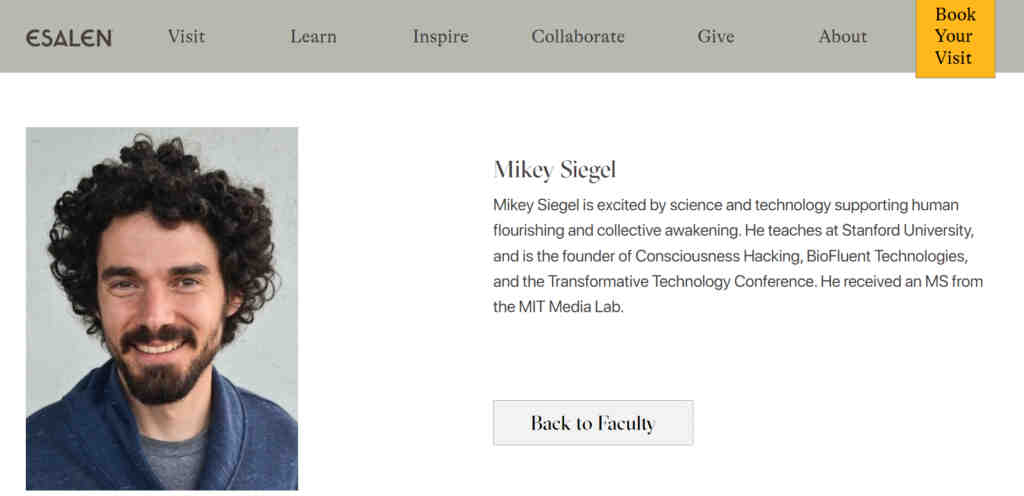Click "science and technology" in the bio
Screen dimensions: 1024x496
point(745,206)
